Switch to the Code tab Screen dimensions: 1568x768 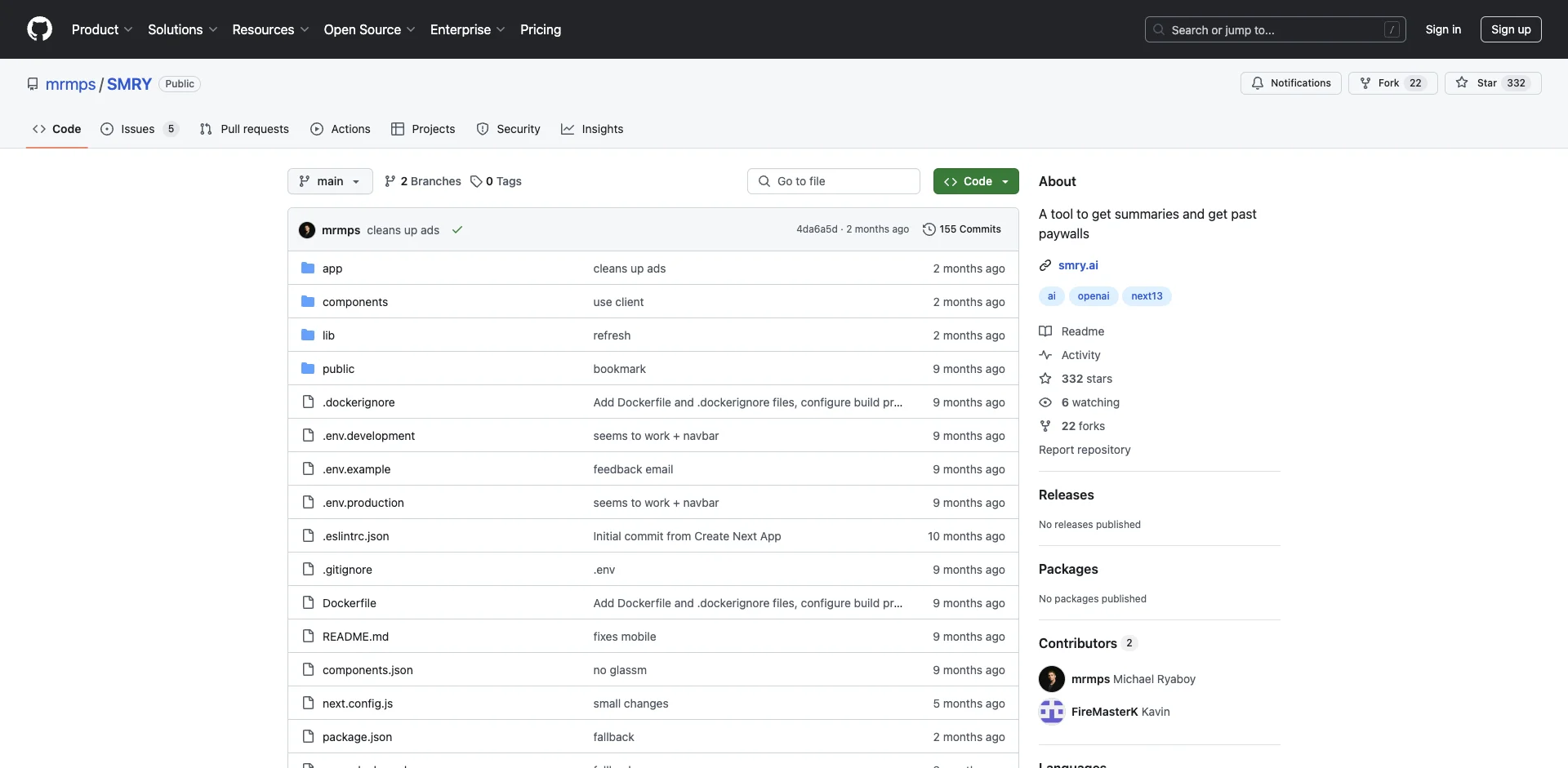(x=57, y=129)
